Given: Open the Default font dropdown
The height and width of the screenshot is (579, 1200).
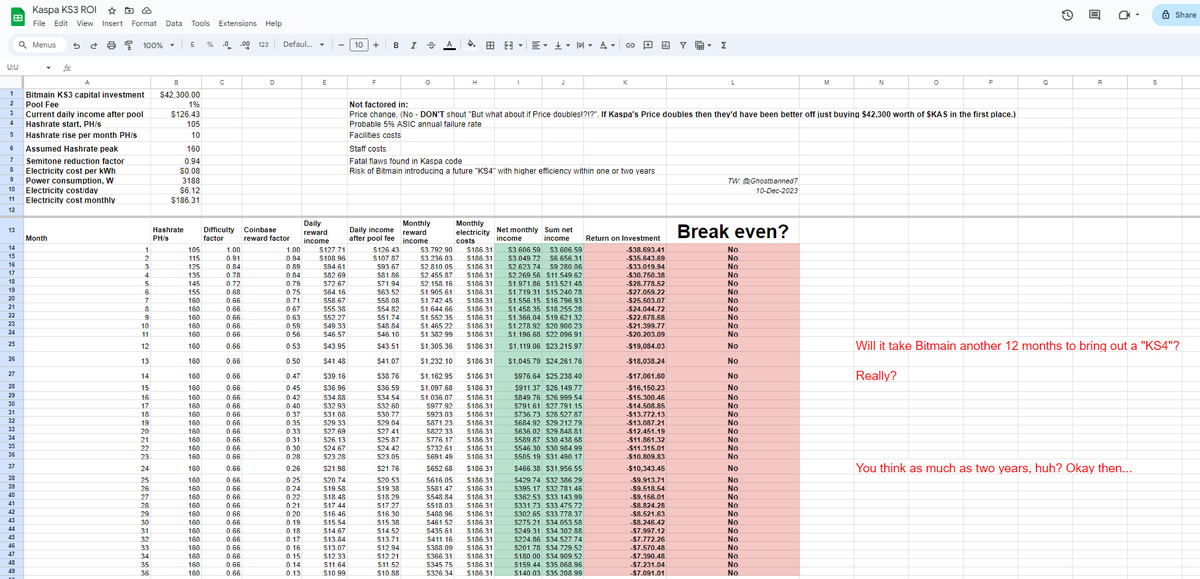Looking at the screenshot, I should [304, 45].
